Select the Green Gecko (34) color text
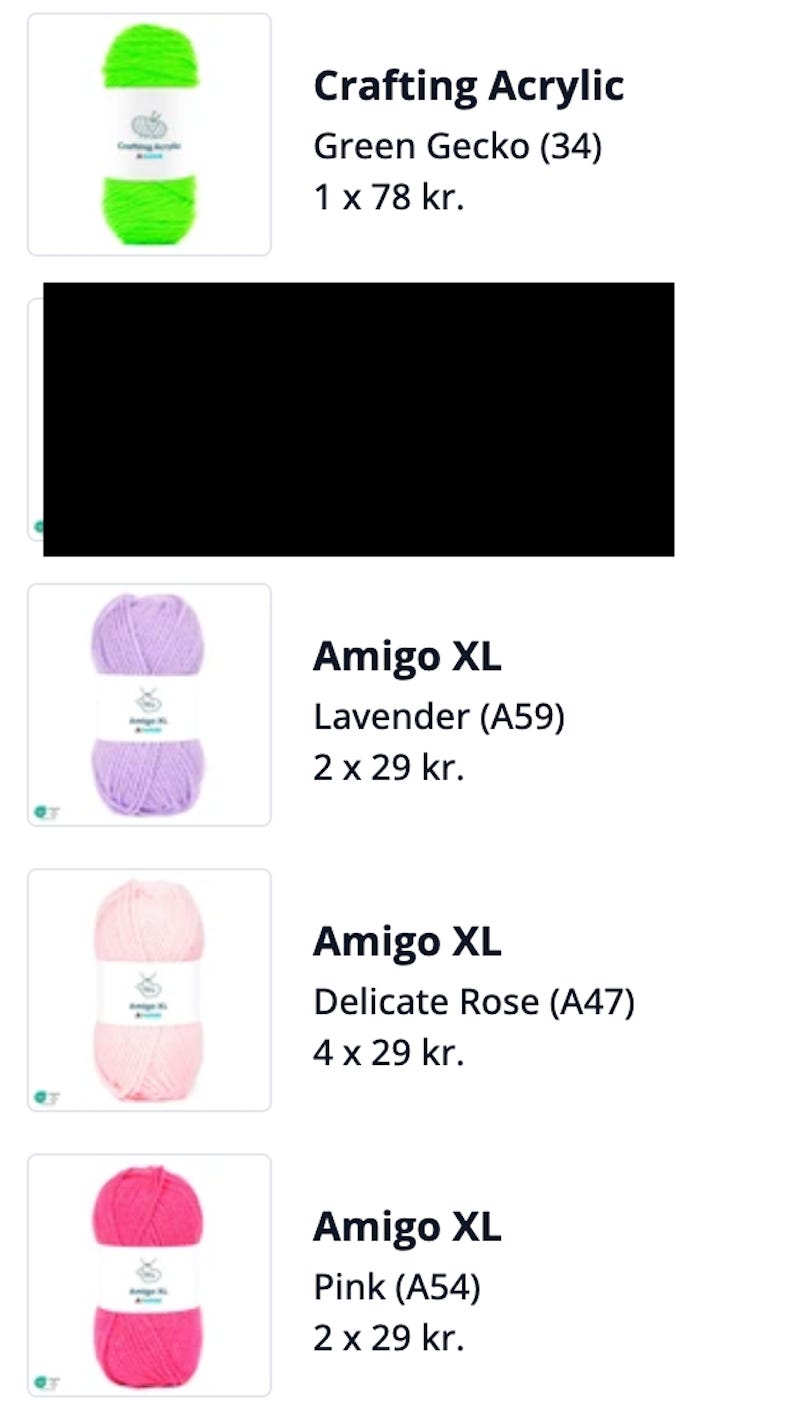Image resolution: width=812 pixels, height=1404 pixels. [458, 147]
